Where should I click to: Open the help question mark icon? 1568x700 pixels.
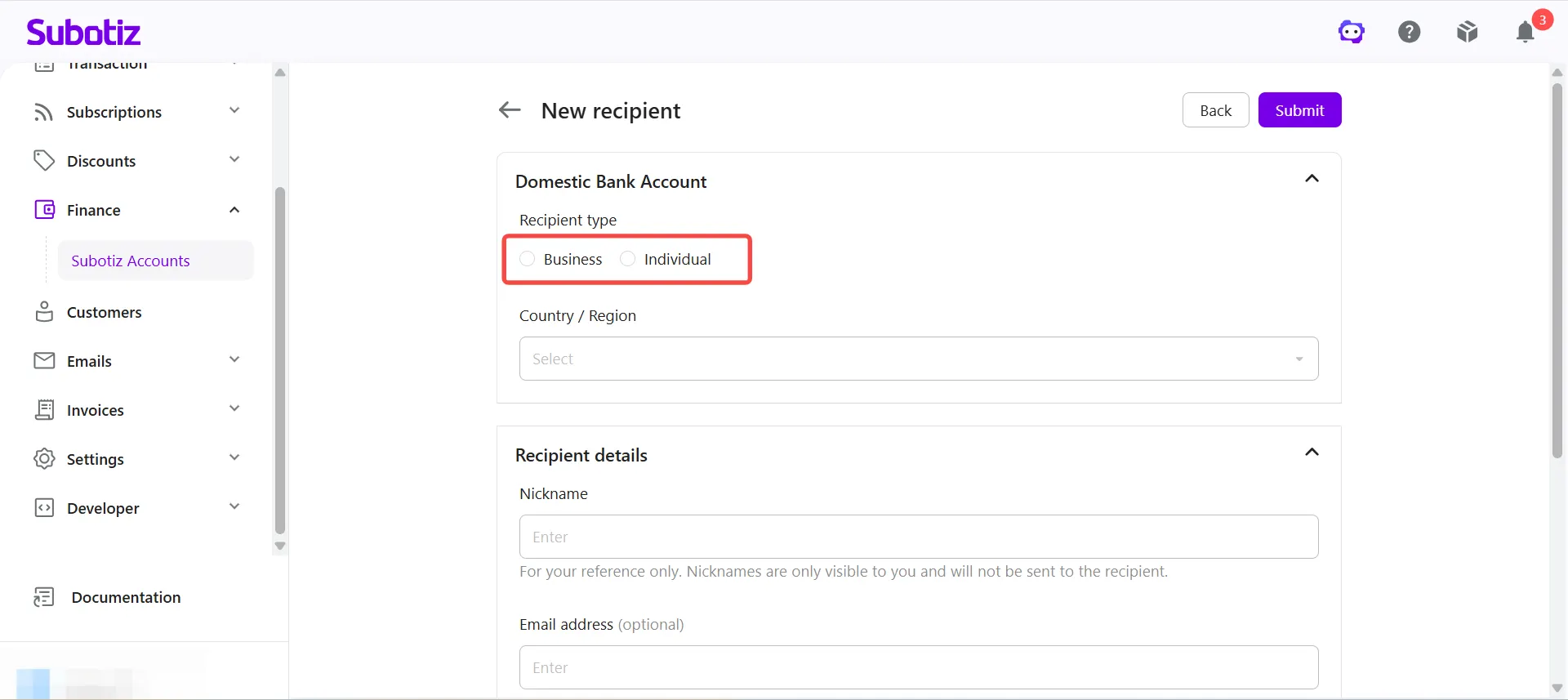[x=1410, y=32]
